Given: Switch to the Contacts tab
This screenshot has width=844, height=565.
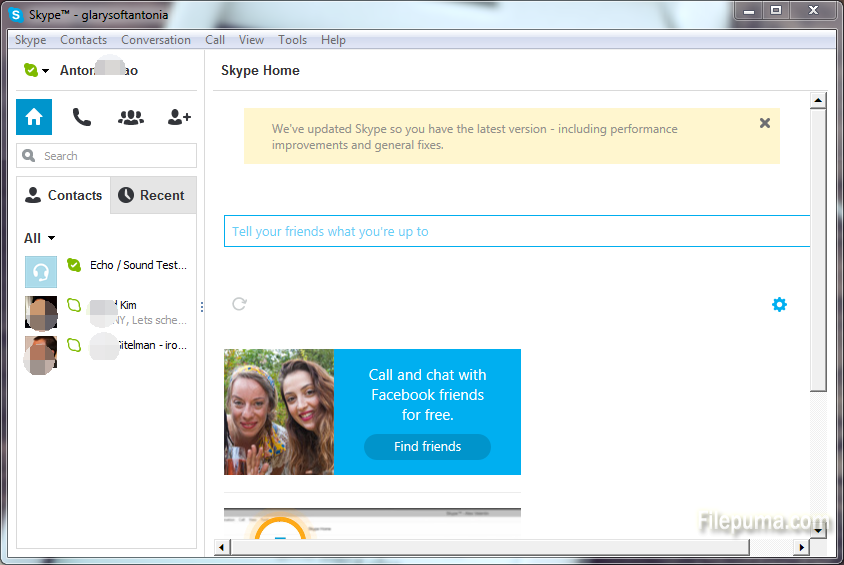Looking at the screenshot, I should click(64, 195).
